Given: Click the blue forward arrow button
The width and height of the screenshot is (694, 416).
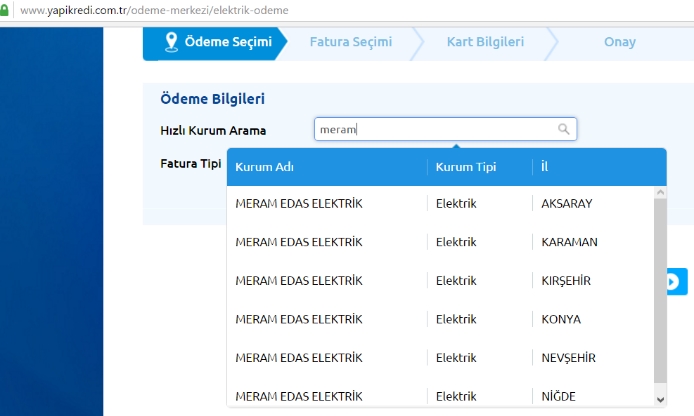Looking at the screenshot, I should click(x=677, y=281).
